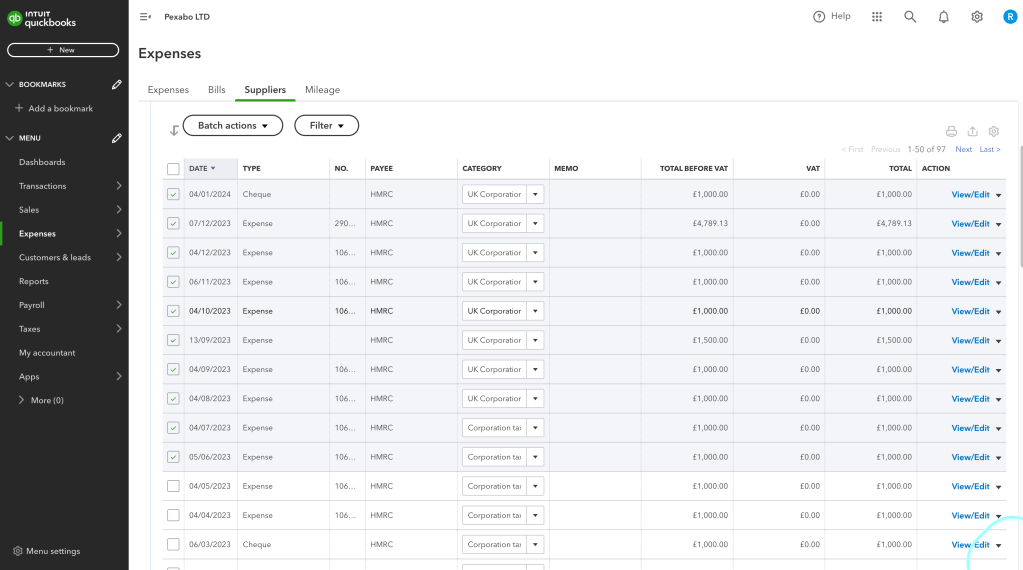Collapse the navigation menu with the hamburger icon

click(145, 17)
